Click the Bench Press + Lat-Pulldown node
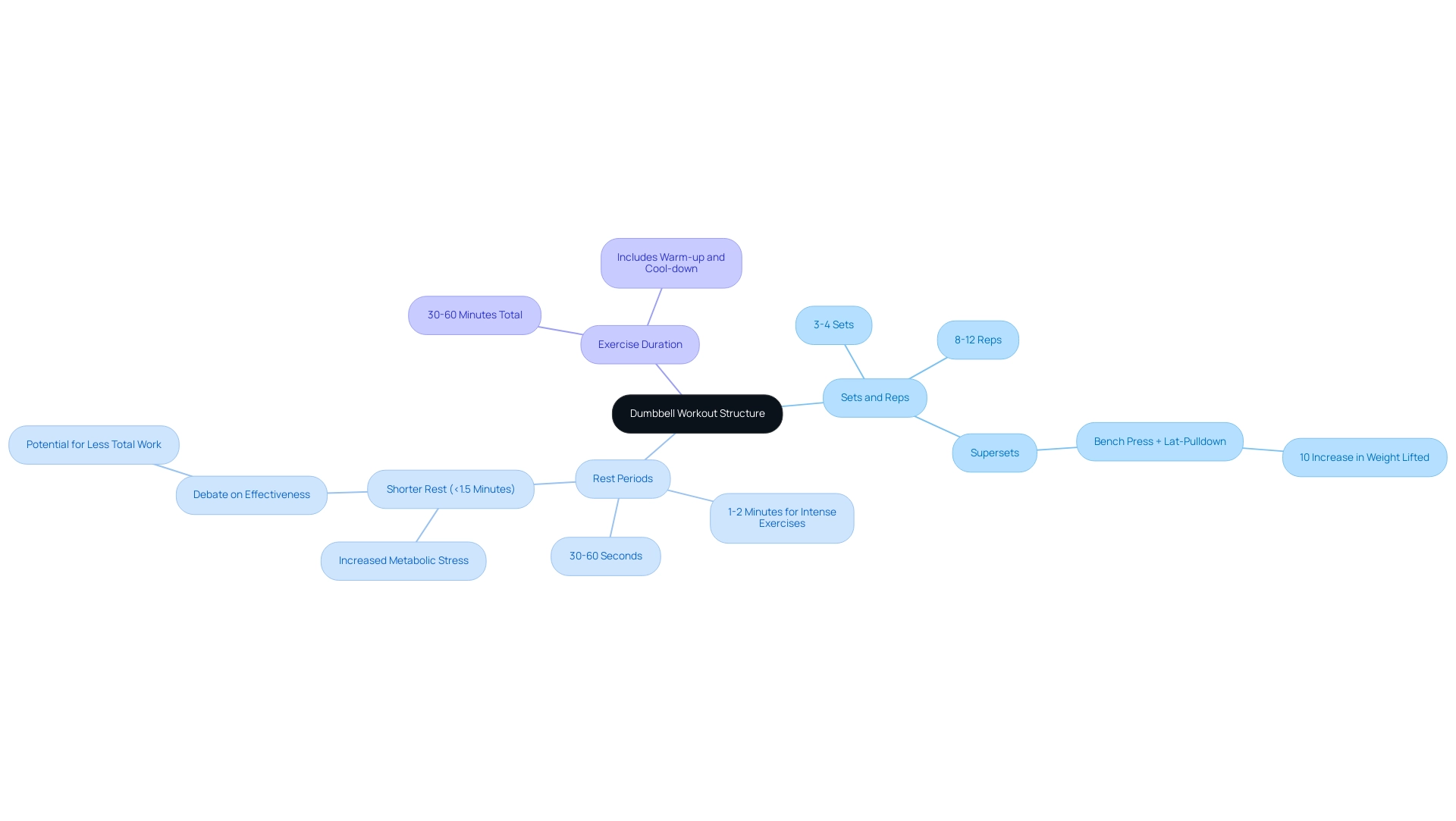The width and height of the screenshot is (1456, 821). pos(1159,441)
